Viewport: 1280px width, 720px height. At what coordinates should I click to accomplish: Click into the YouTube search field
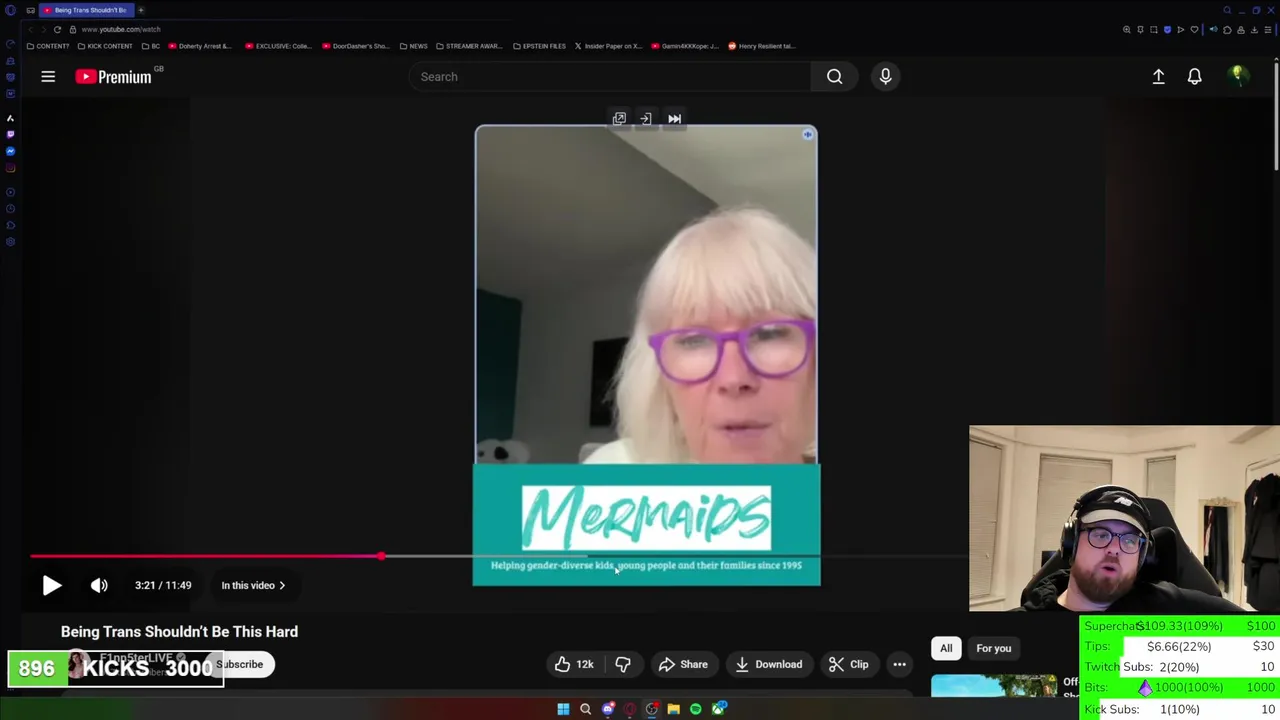(x=609, y=76)
